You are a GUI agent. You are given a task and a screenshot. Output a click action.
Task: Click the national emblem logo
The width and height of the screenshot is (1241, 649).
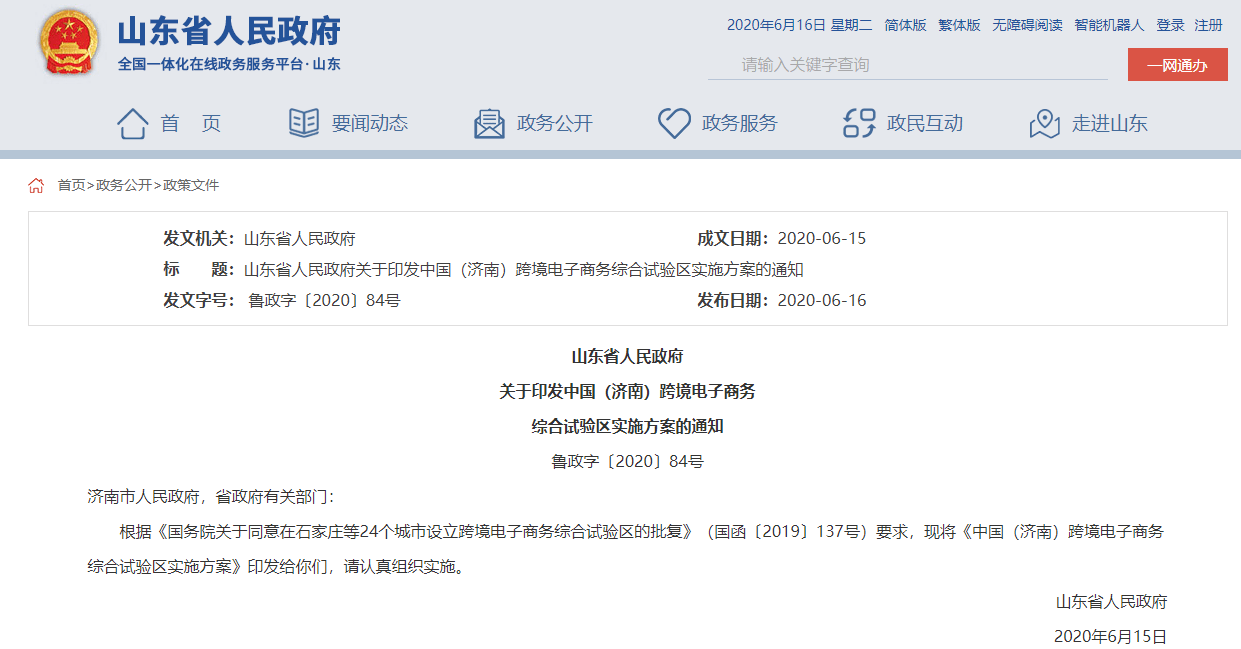(67, 43)
